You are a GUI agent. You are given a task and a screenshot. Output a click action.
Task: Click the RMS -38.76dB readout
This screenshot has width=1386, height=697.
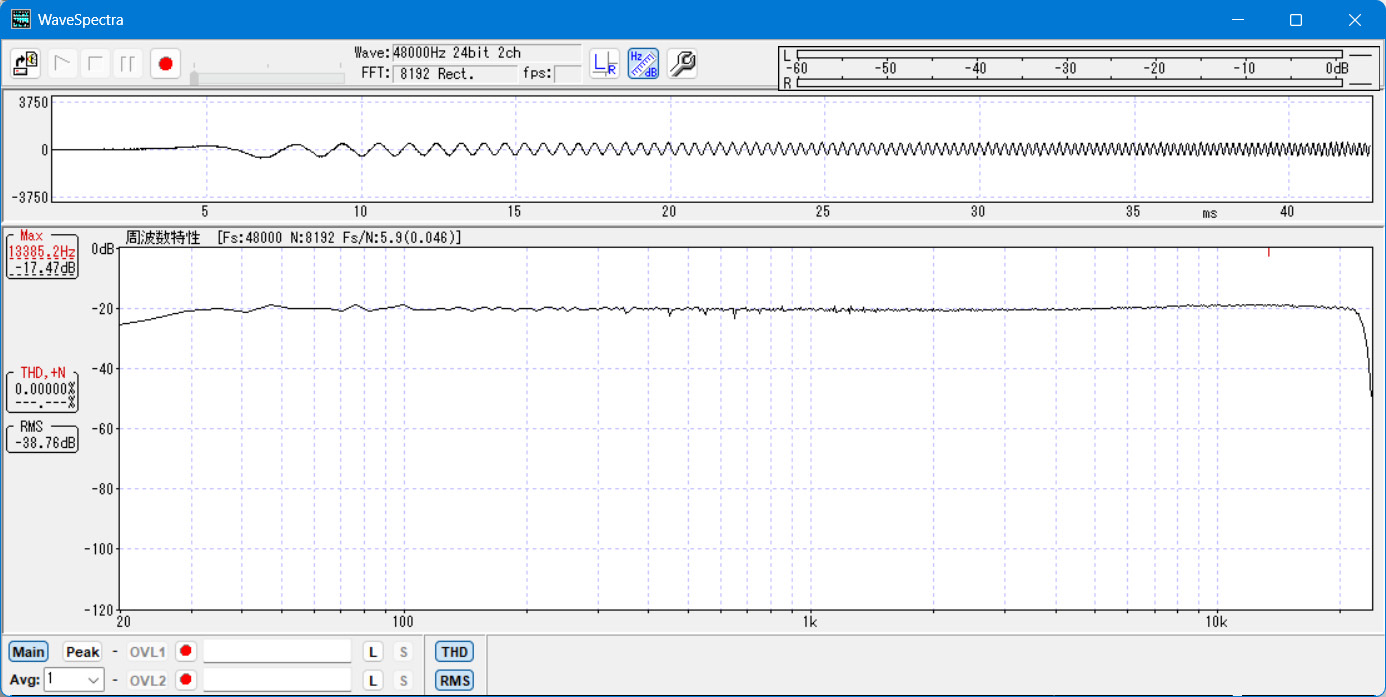42,443
